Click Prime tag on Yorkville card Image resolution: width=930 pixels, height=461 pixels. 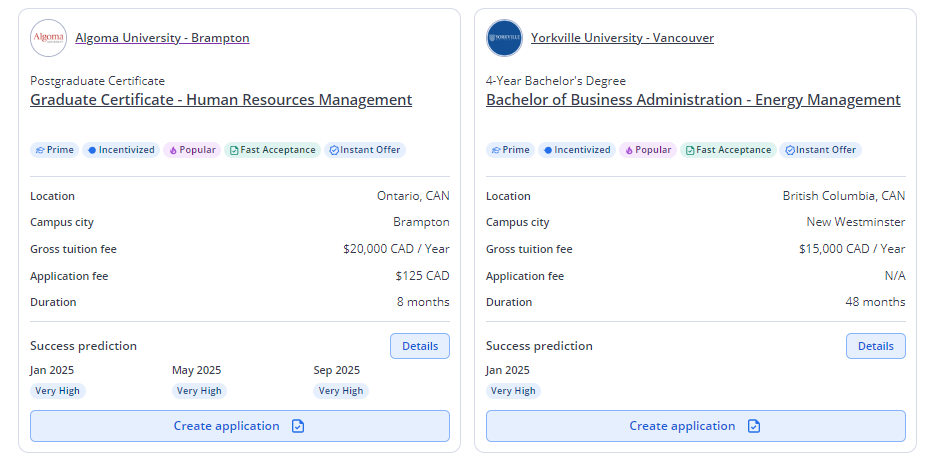(510, 150)
